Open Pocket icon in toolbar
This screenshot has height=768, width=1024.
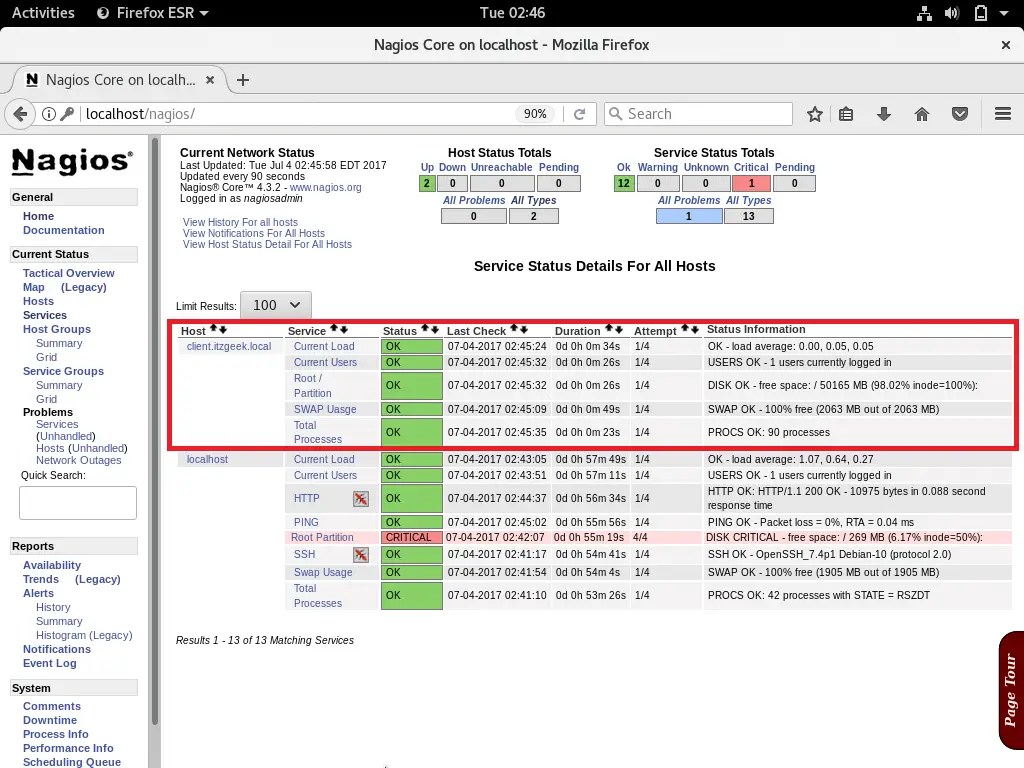(x=959, y=114)
